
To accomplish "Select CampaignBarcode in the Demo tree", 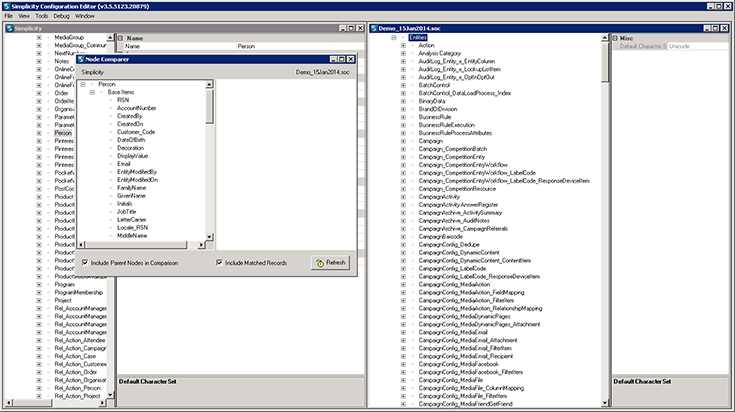I will pos(440,237).
